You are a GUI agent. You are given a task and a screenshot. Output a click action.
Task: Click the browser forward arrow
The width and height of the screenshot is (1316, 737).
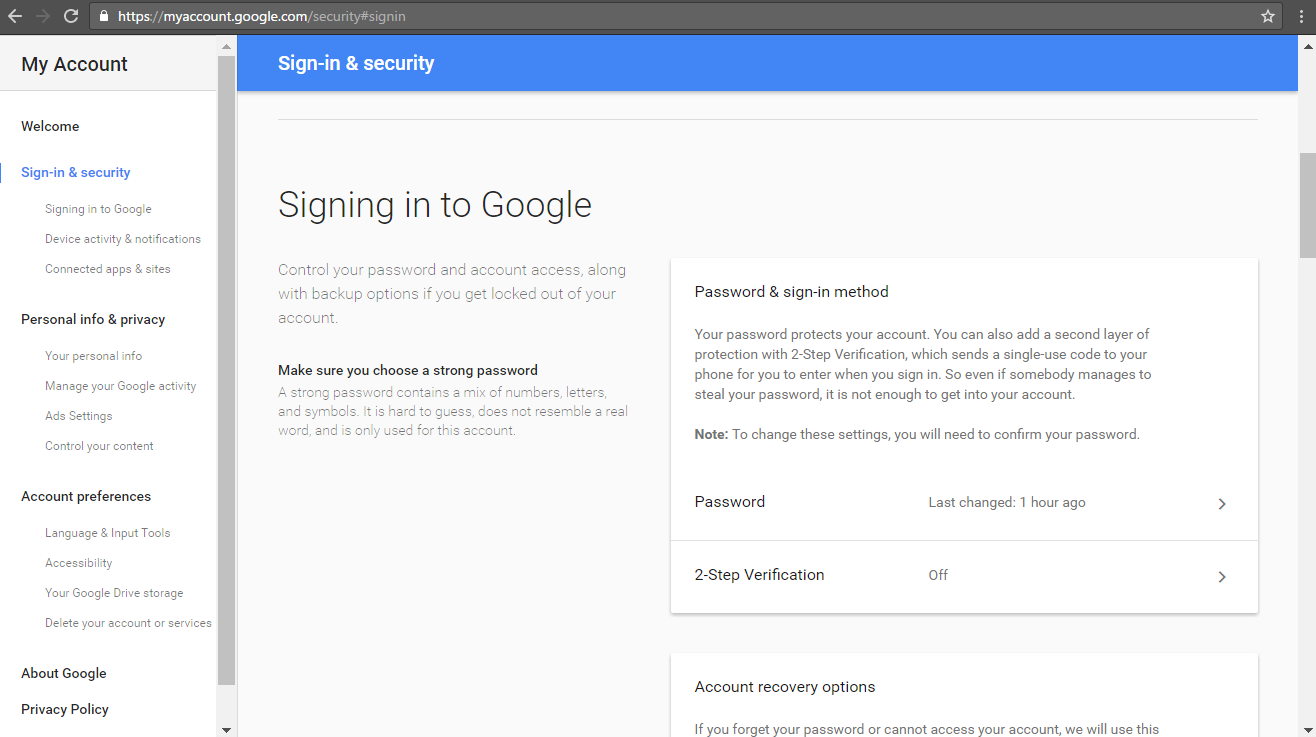[43, 16]
